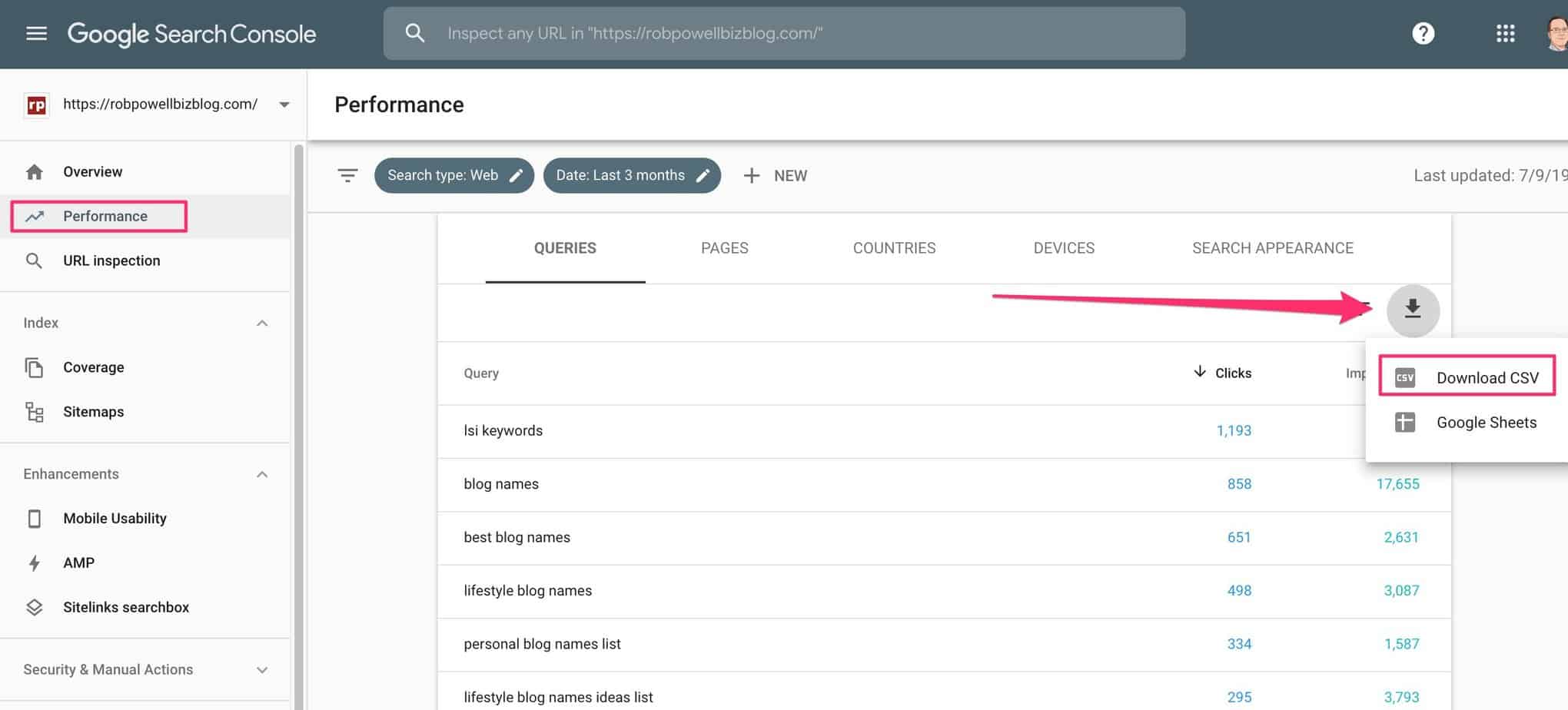Switch to the COUNTRIES tab
The width and height of the screenshot is (1568, 710).
[894, 247]
